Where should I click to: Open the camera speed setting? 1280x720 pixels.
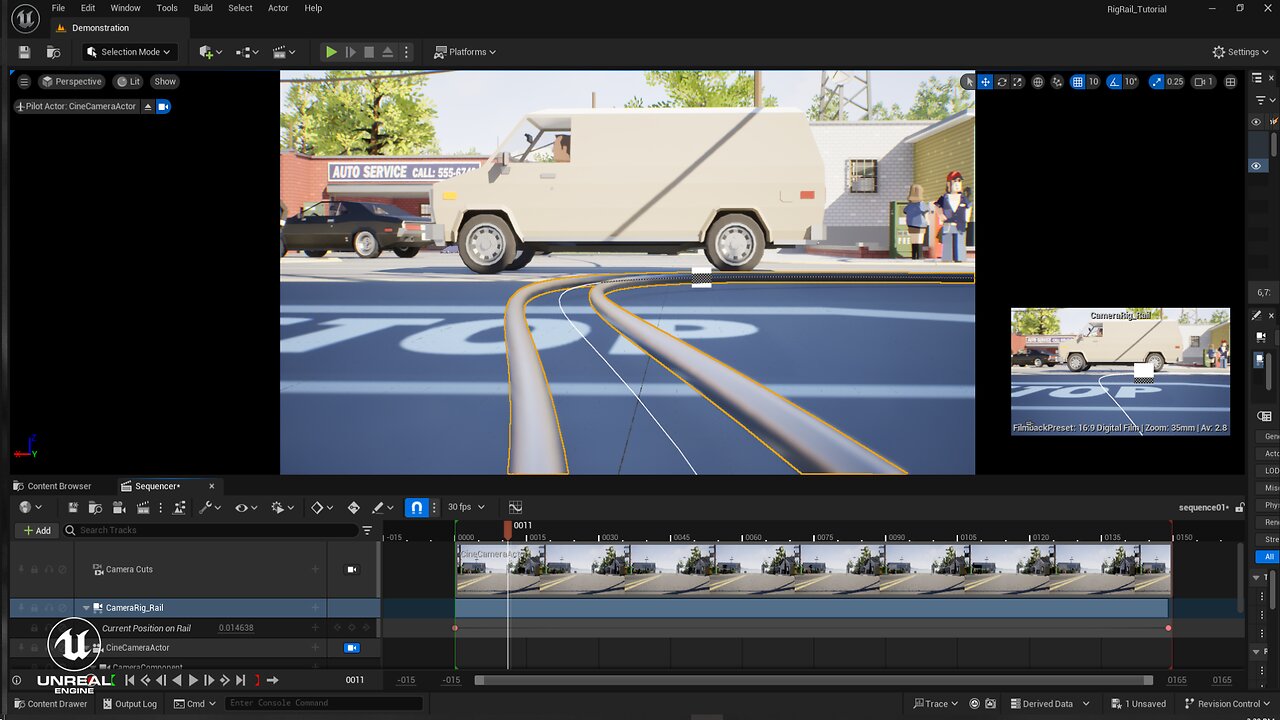pos(1204,82)
